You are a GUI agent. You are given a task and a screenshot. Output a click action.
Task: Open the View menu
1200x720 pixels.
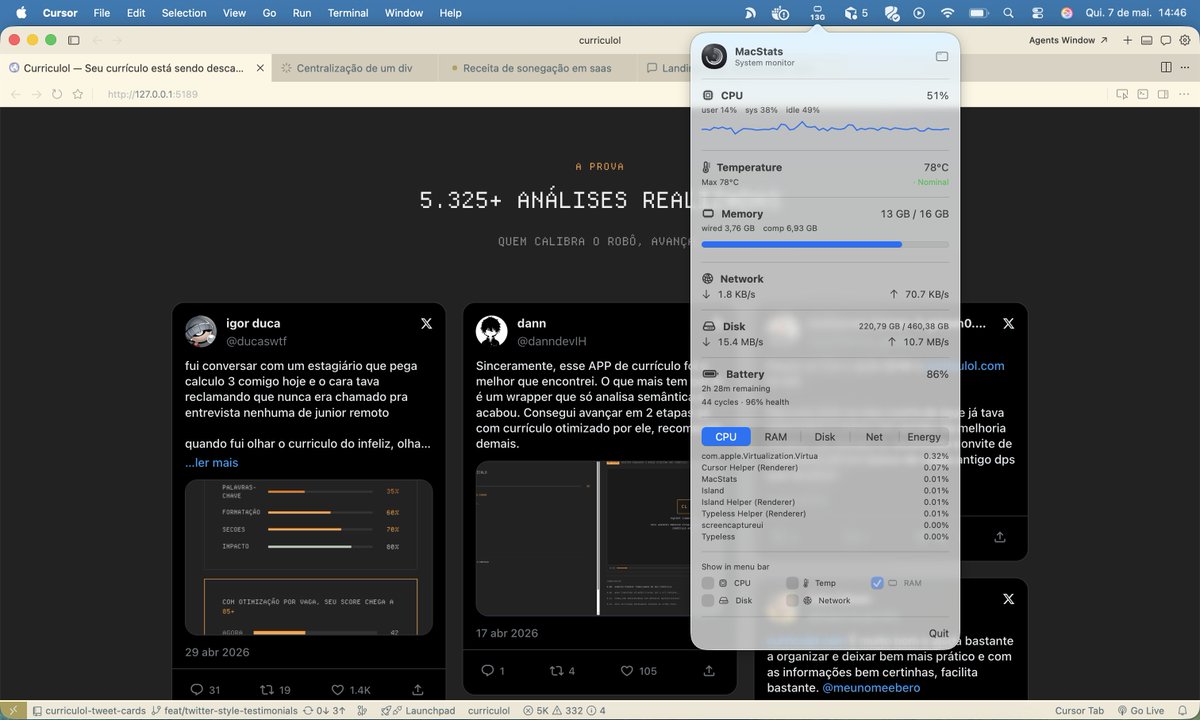coord(234,13)
